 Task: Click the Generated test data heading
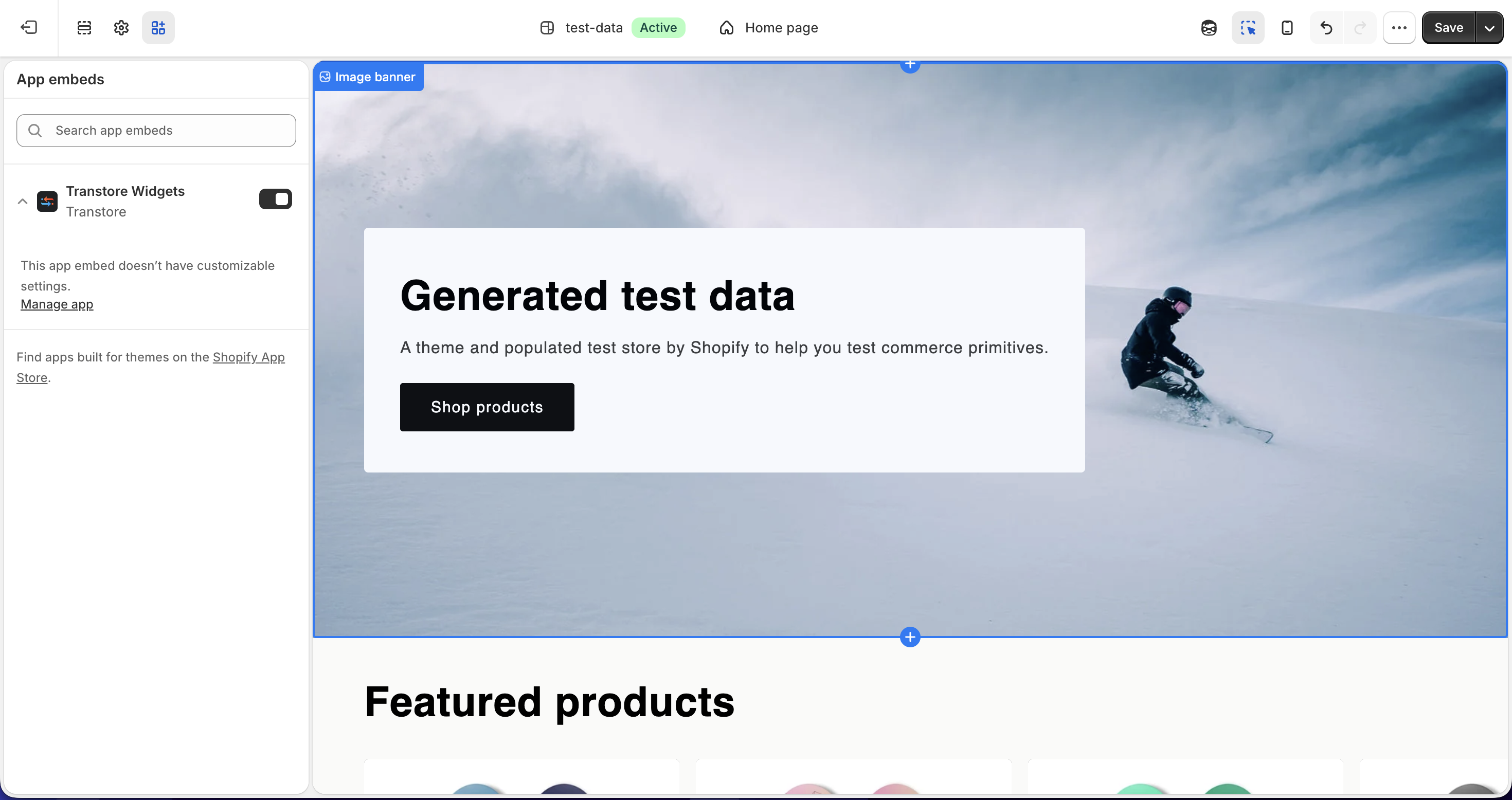(597, 295)
